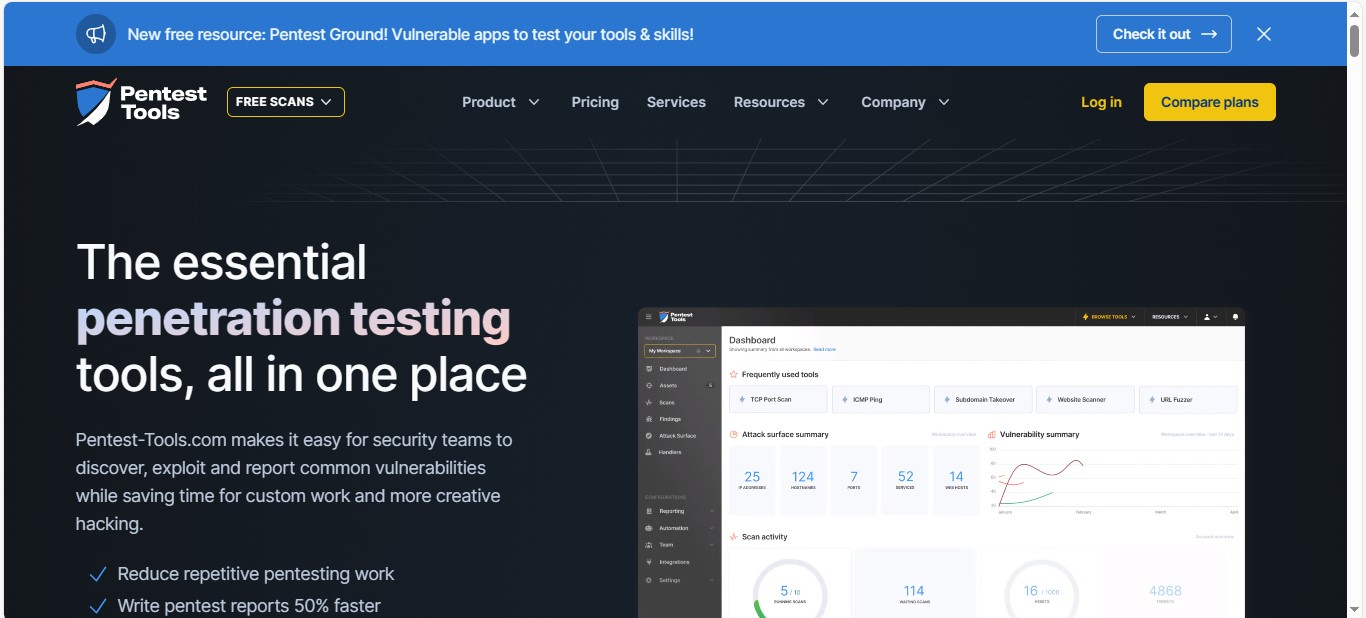Expand the Settings row chevron in the sidebar
The width and height of the screenshot is (1366, 618).
tap(712, 580)
